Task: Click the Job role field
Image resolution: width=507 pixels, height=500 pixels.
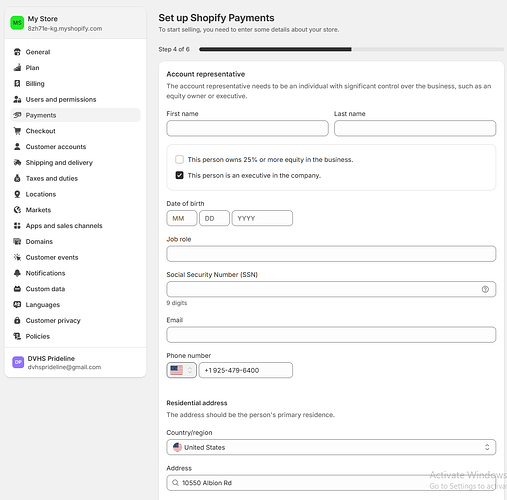Action: point(331,254)
